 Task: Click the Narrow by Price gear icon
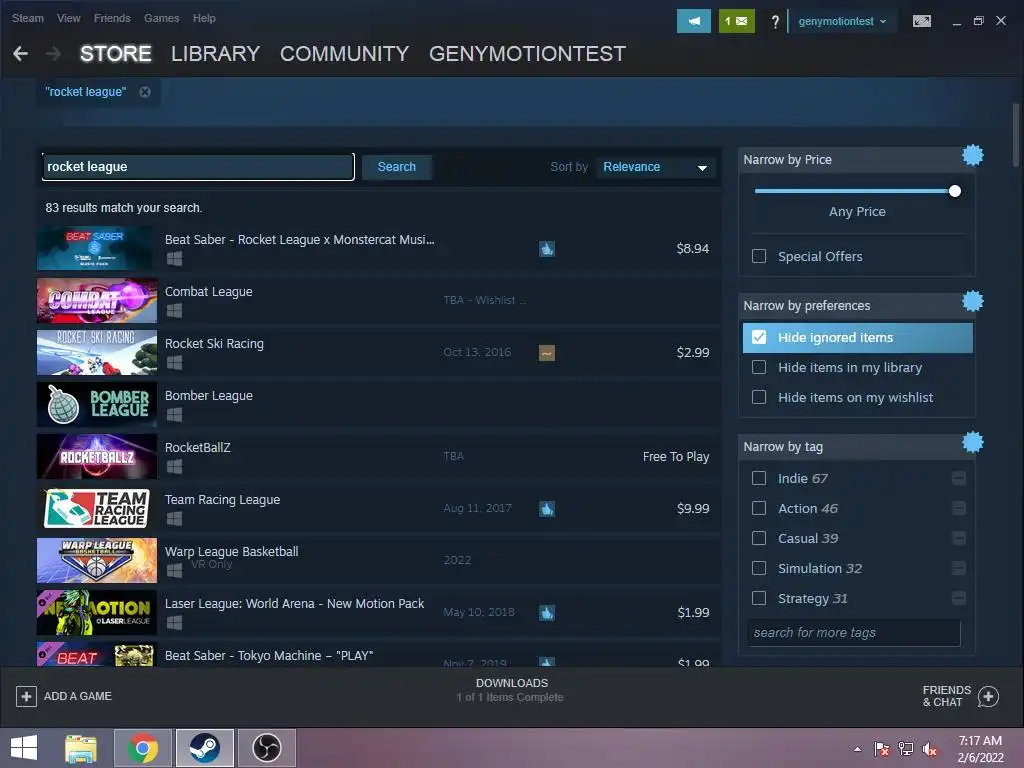972,155
